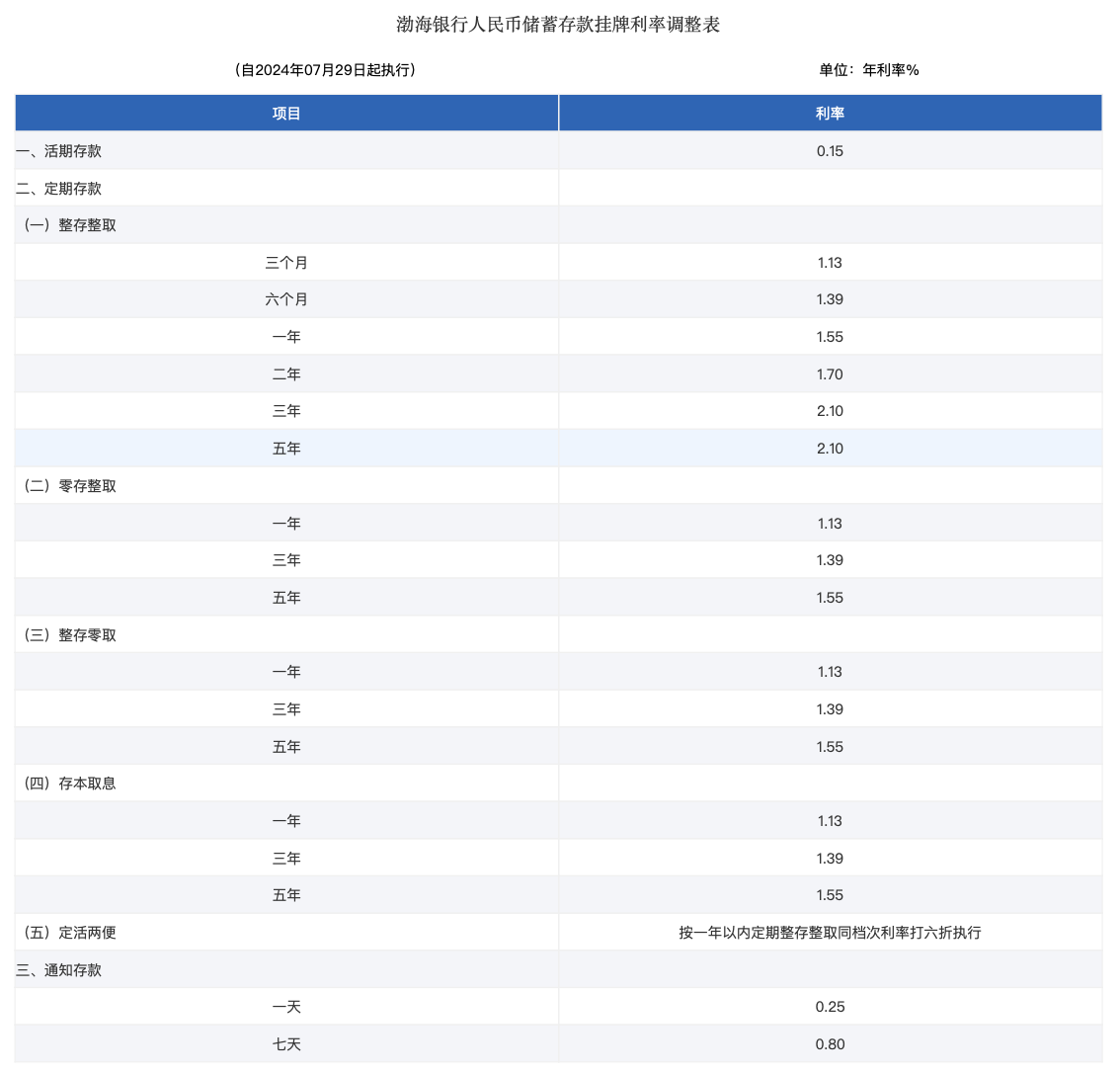Click the 三年 cell under 整存零取
This screenshot has height=1075, width=1120.
pyautogui.click(x=286, y=709)
